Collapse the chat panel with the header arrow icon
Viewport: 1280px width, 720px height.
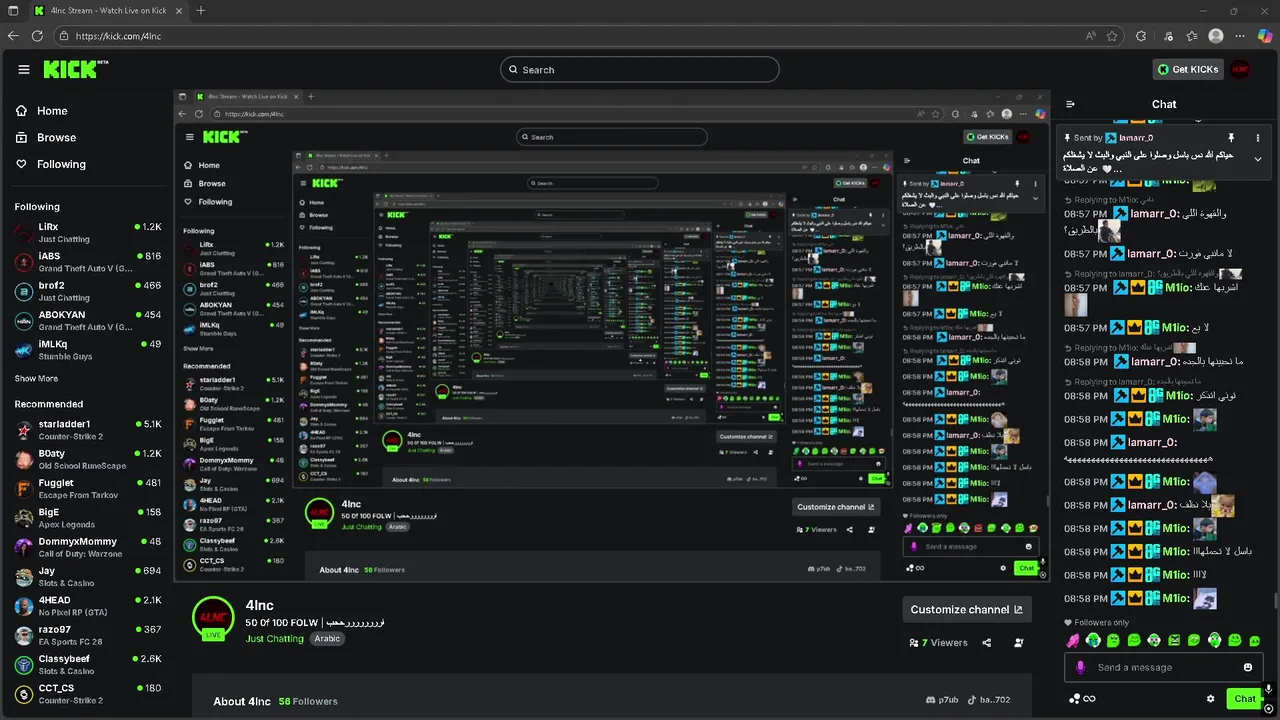pyautogui.click(x=1070, y=104)
